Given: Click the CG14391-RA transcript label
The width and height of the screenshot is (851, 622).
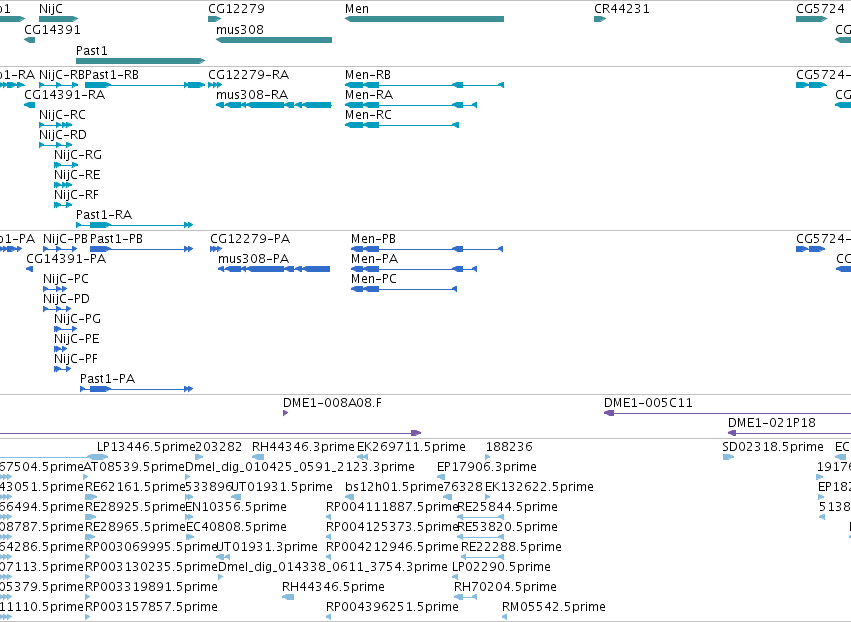Looking at the screenshot, I should pos(65,94).
